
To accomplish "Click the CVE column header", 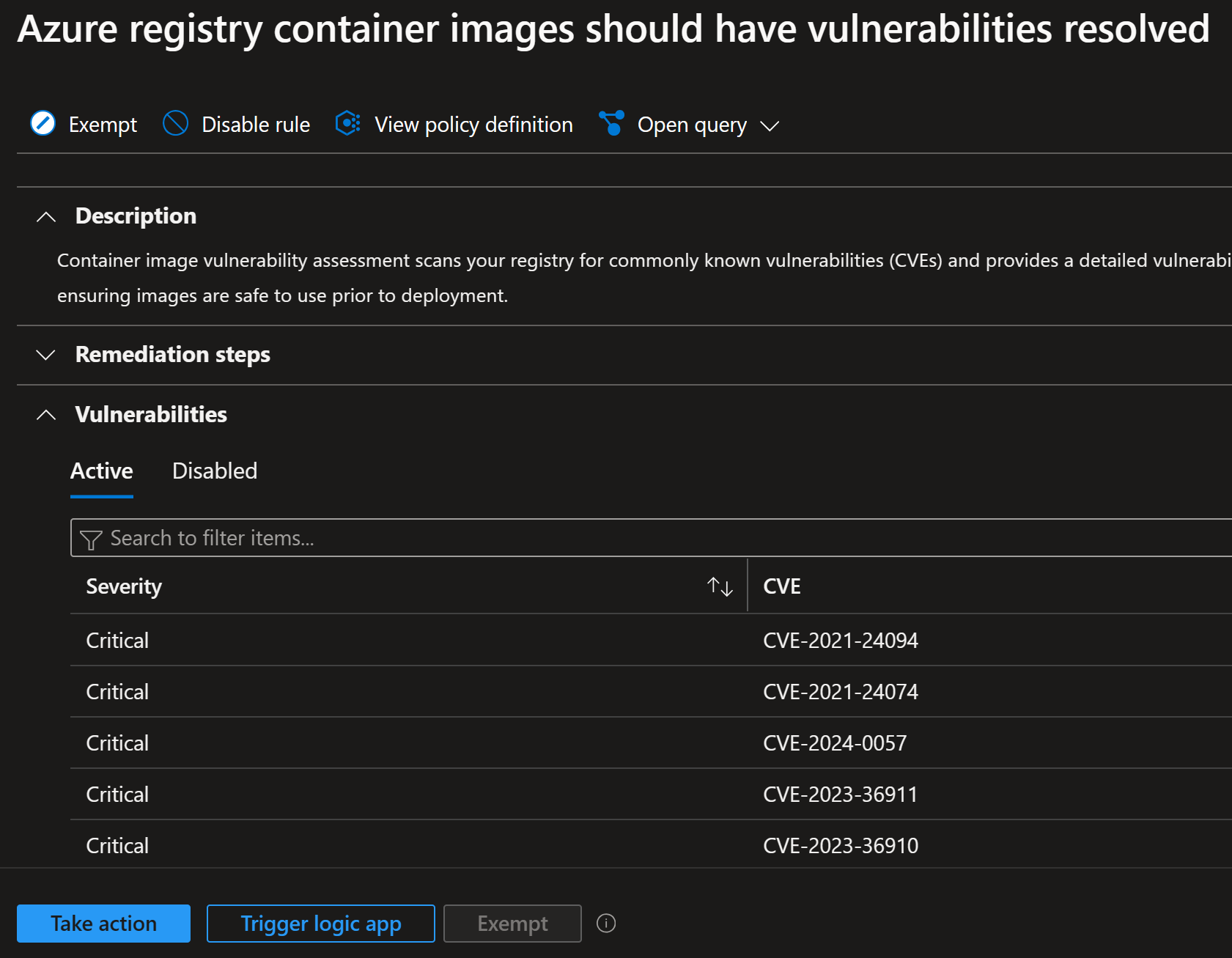I will 782,586.
